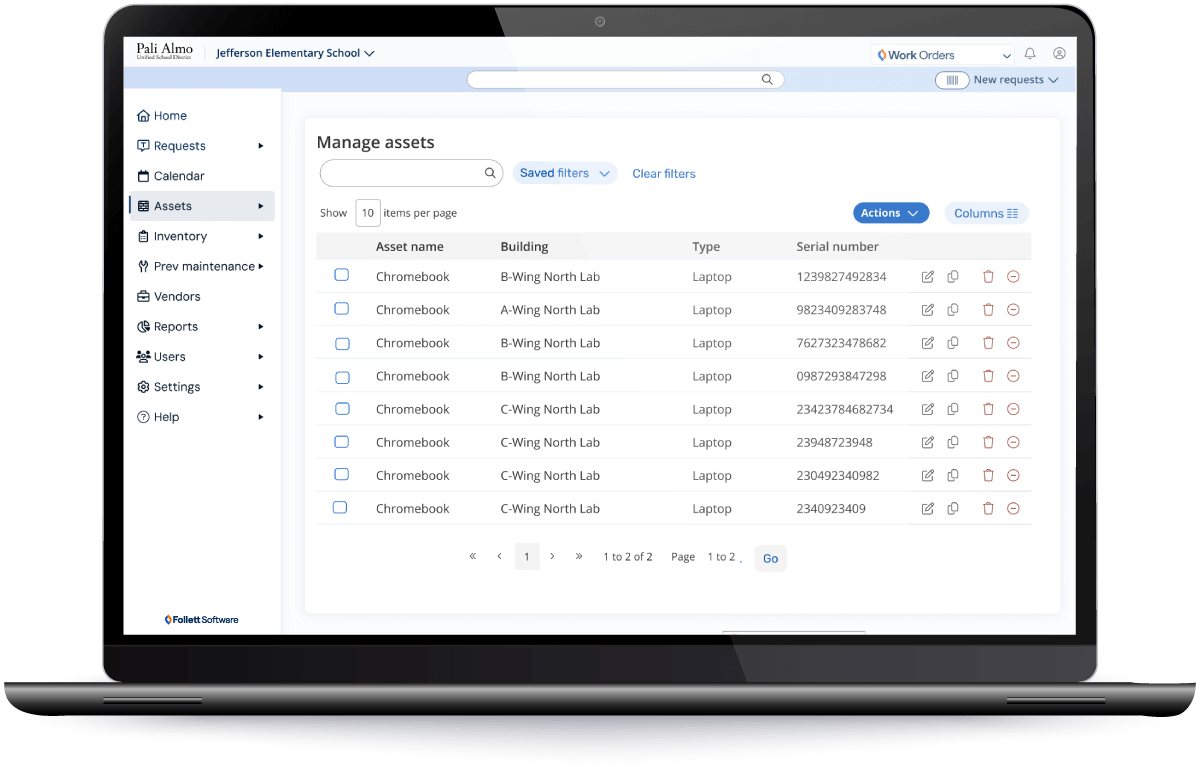The width and height of the screenshot is (1200, 766).
Task: Click remove circle icon for serial 0987293847298
Action: pyautogui.click(x=1013, y=376)
